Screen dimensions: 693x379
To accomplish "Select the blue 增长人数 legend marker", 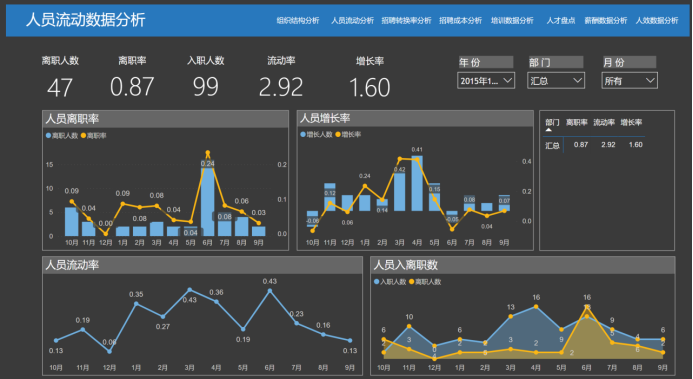I will (303, 134).
